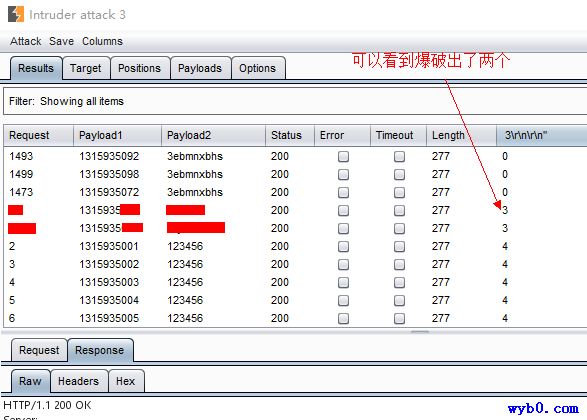Click 3ebmnxbhs in request 1493 row
This screenshot has width=587, height=420.
195,156
